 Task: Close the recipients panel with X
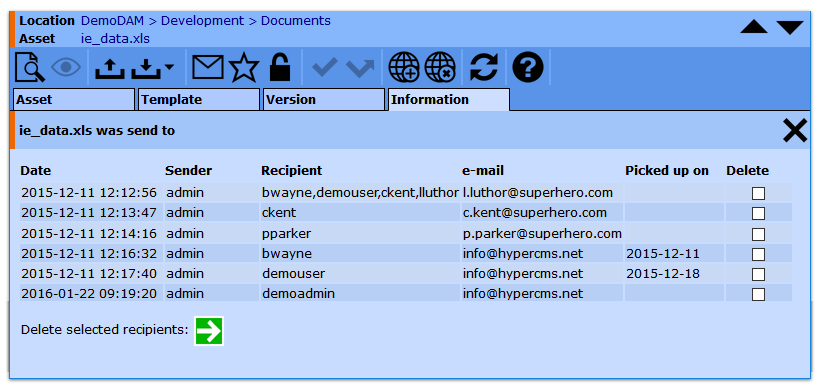pyautogui.click(x=795, y=131)
